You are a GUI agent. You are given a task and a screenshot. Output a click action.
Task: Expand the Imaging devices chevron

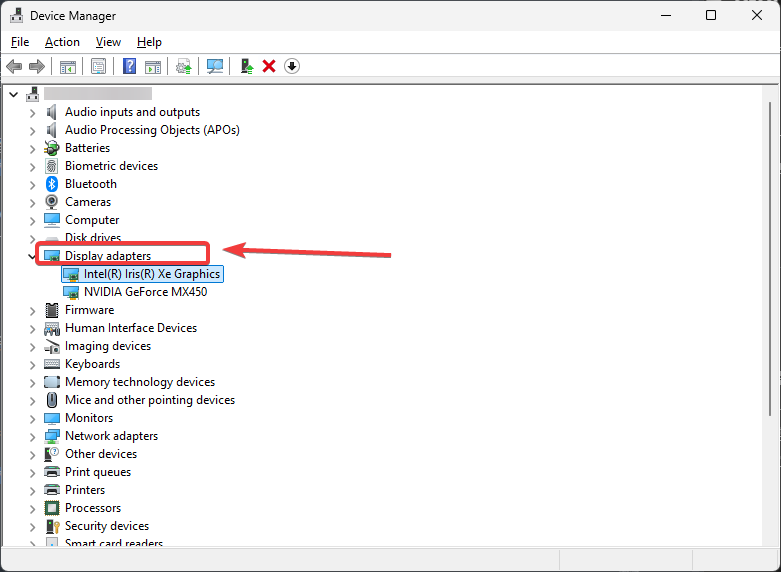tap(32, 347)
